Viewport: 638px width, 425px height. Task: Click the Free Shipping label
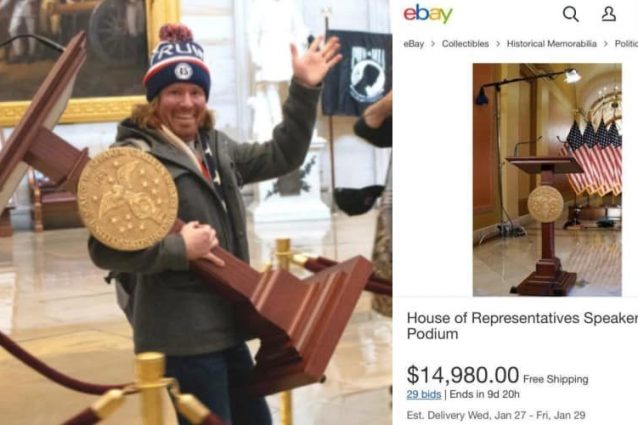click(x=555, y=379)
